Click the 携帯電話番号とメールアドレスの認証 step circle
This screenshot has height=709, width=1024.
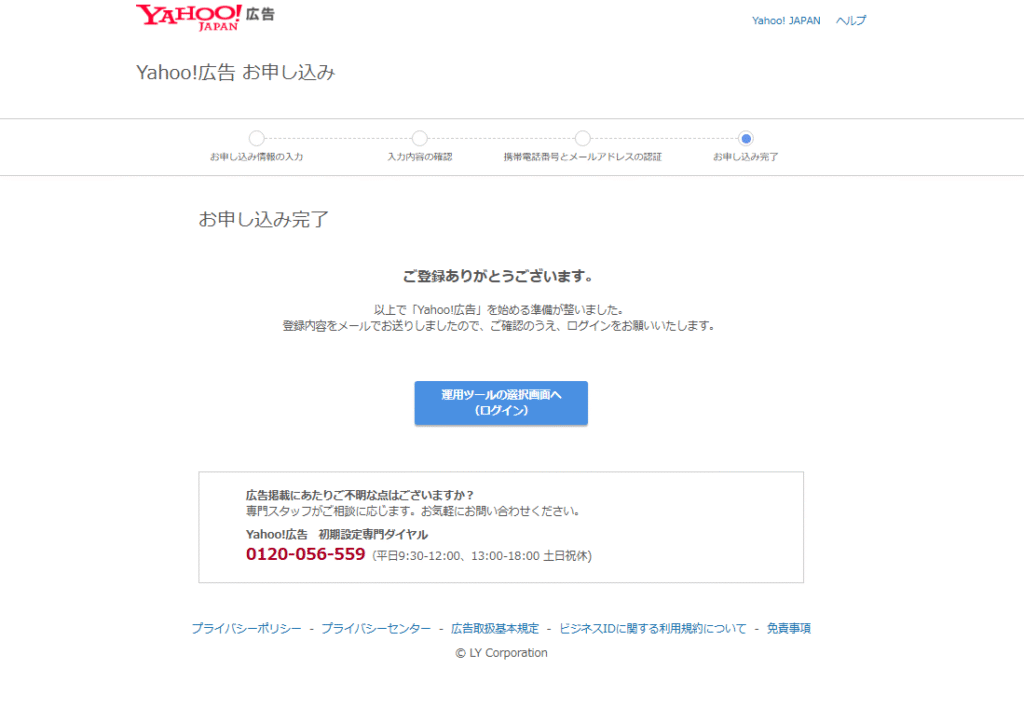coord(581,138)
